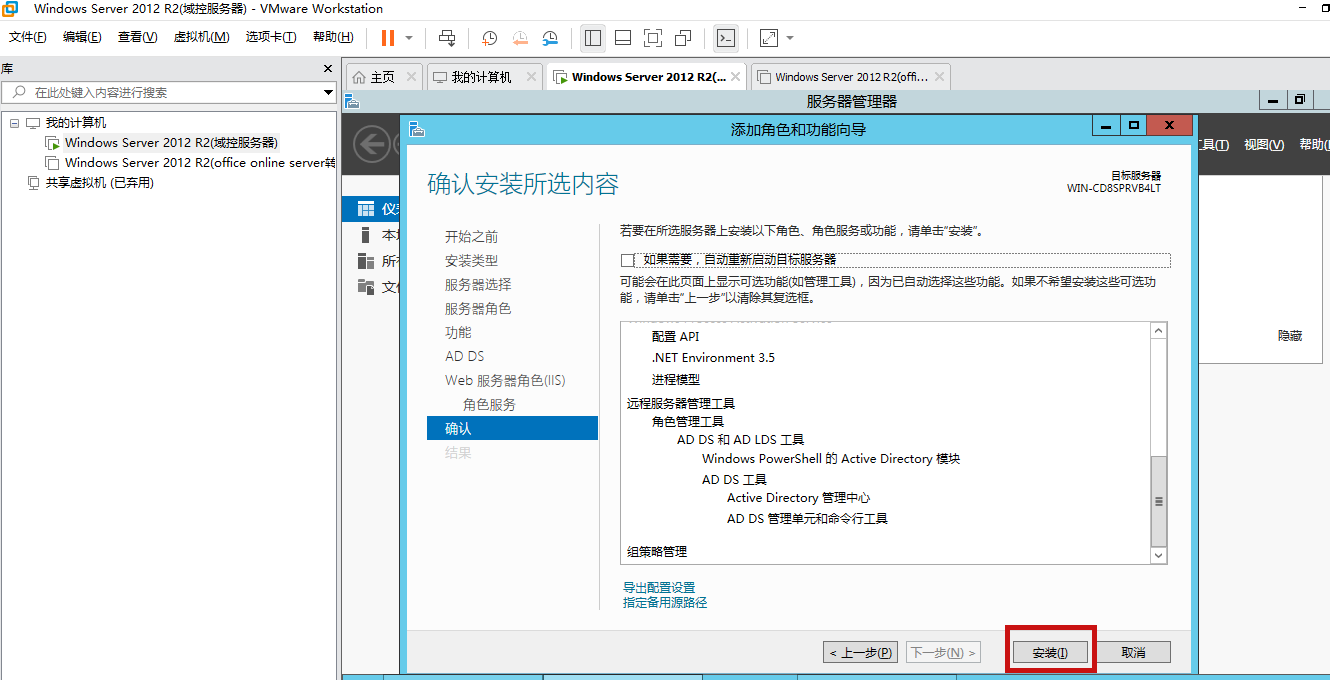This screenshot has width=1330, height=680.
Task: Click the local server icon in Server Manager sidebar
Action: pyautogui.click(x=365, y=235)
